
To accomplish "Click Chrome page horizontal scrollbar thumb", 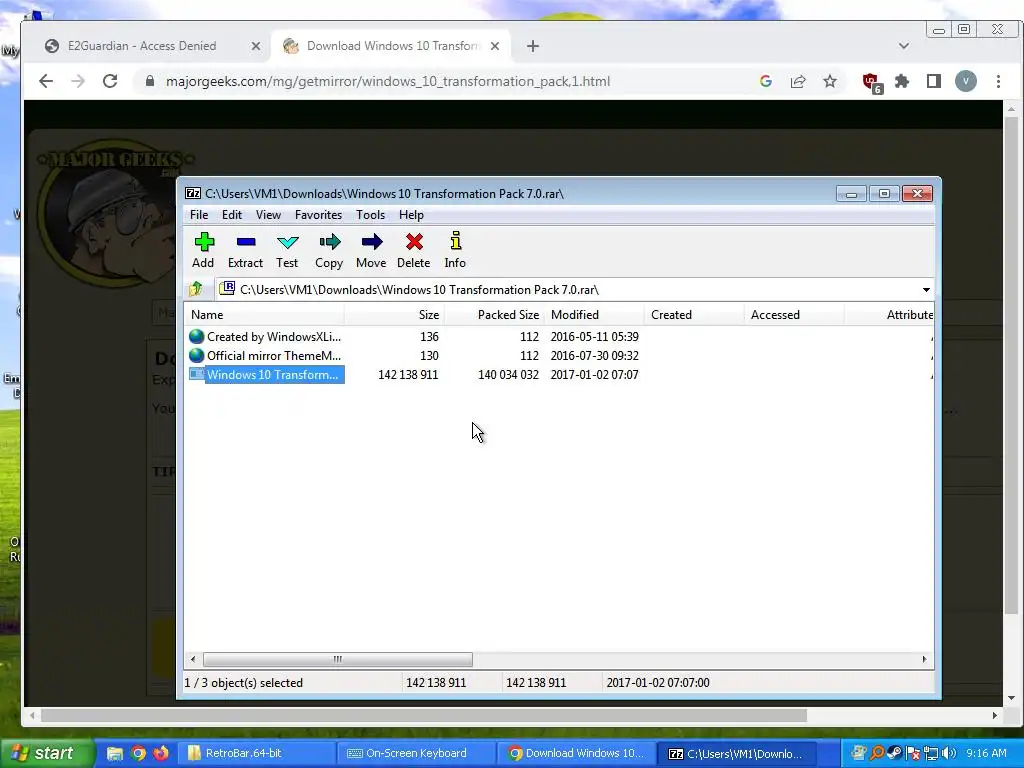I will point(424,716).
